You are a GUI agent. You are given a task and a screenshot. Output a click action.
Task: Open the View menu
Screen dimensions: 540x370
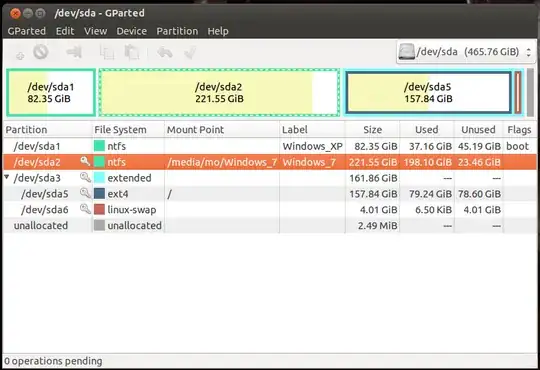(95, 31)
